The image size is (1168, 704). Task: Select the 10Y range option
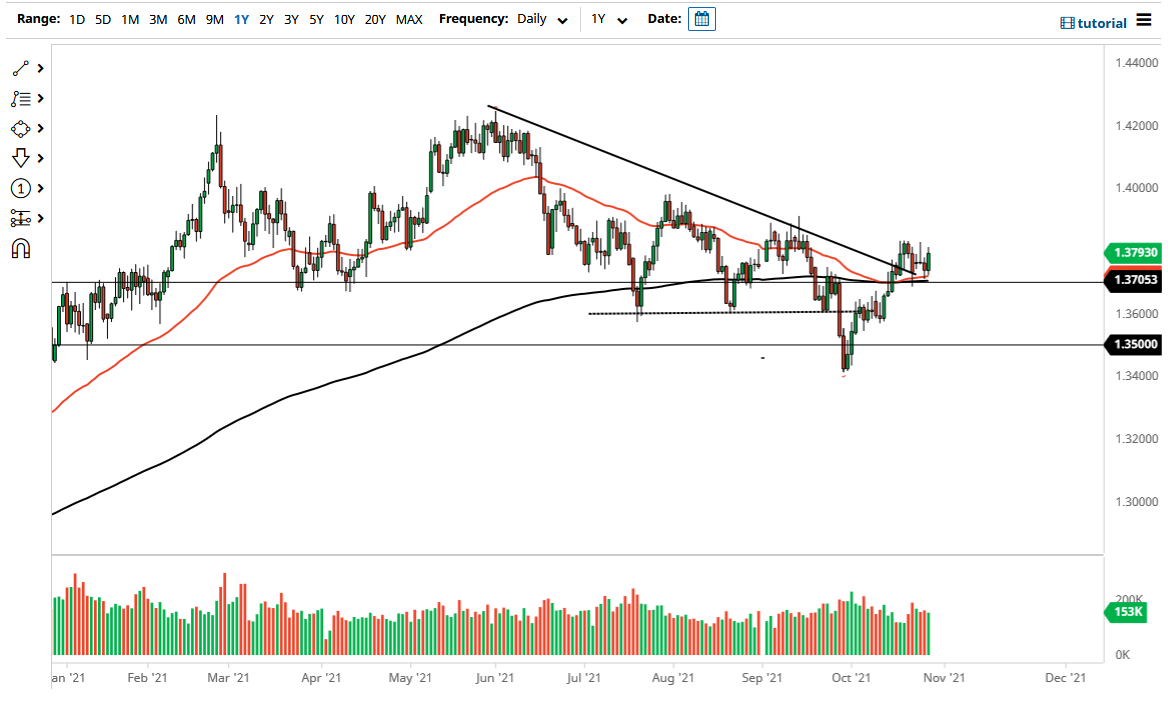pyautogui.click(x=344, y=18)
